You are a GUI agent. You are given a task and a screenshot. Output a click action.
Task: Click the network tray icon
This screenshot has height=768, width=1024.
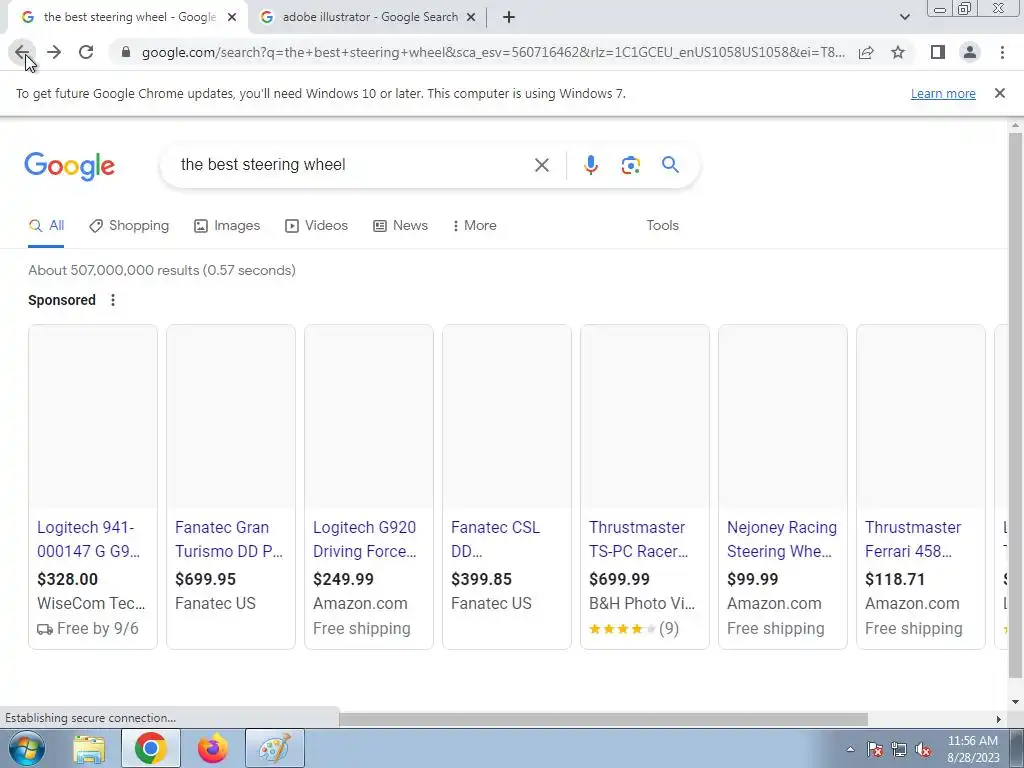[x=899, y=750]
